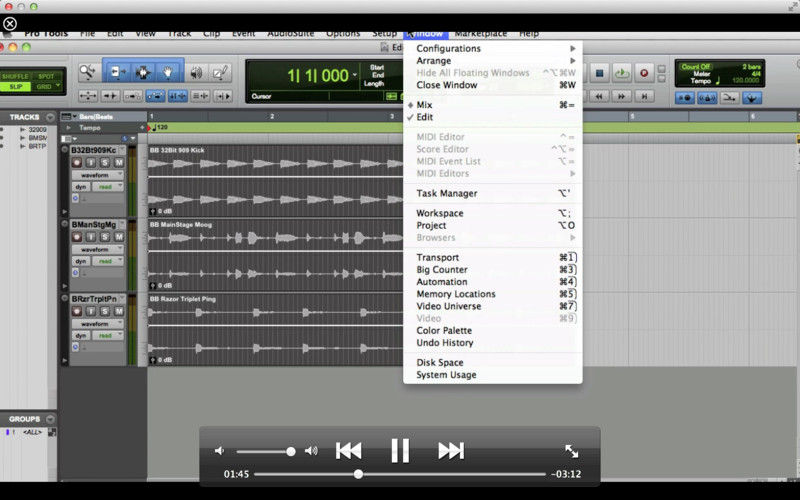The image size is (800, 500).
Task: Toggle the blue down-arrow MIDI Merge button
Action: 752,97
